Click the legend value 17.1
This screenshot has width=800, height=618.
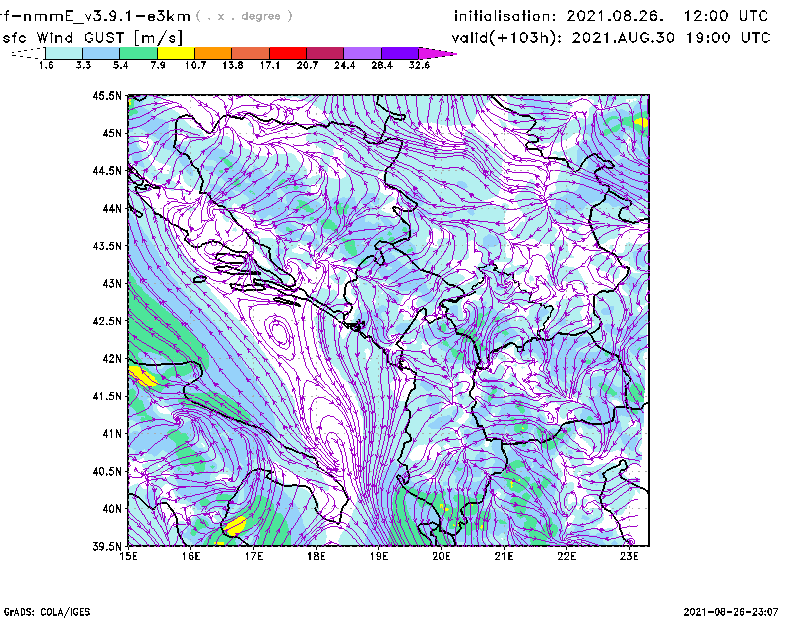(x=270, y=65)
